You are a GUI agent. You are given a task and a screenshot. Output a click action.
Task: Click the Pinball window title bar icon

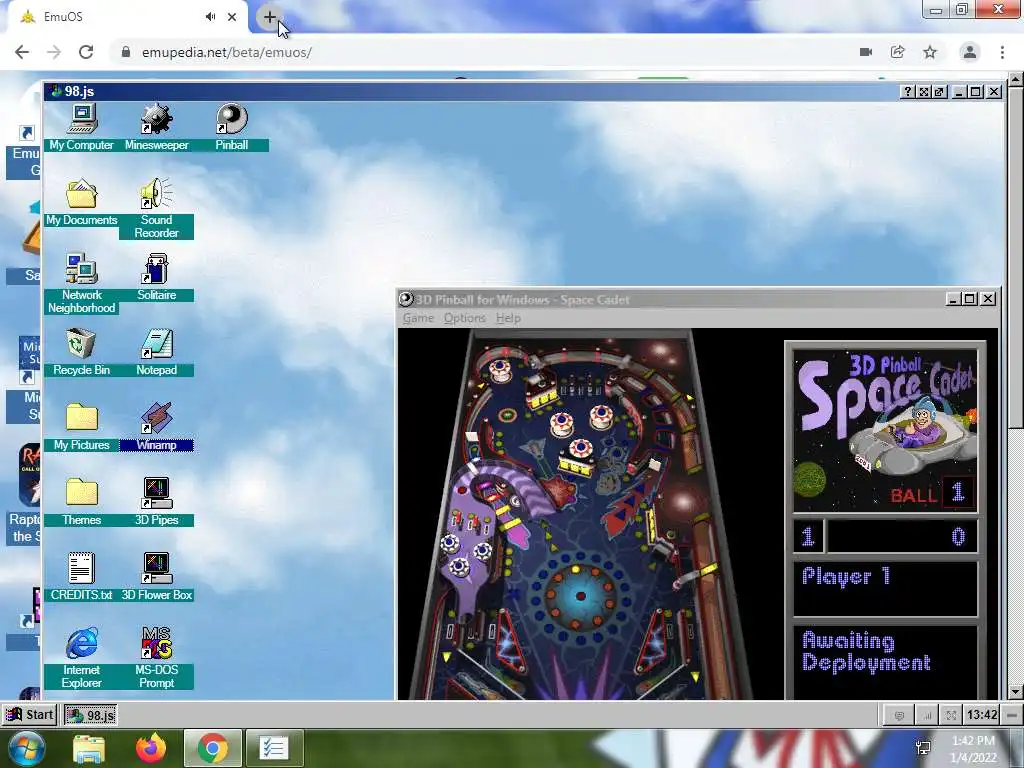click(406, 299)
